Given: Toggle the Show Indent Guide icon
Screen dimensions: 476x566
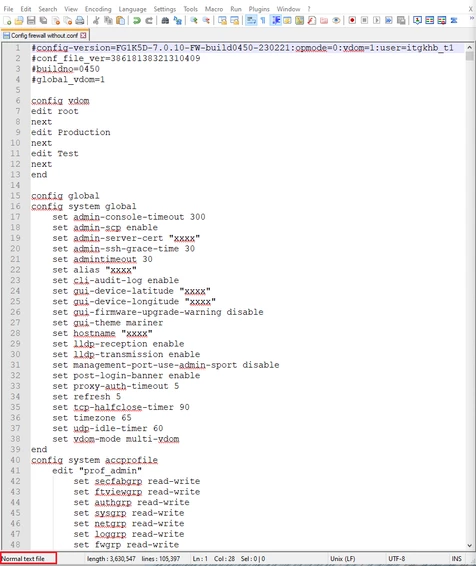Looking at the screenshot, I should pos(276,21).
